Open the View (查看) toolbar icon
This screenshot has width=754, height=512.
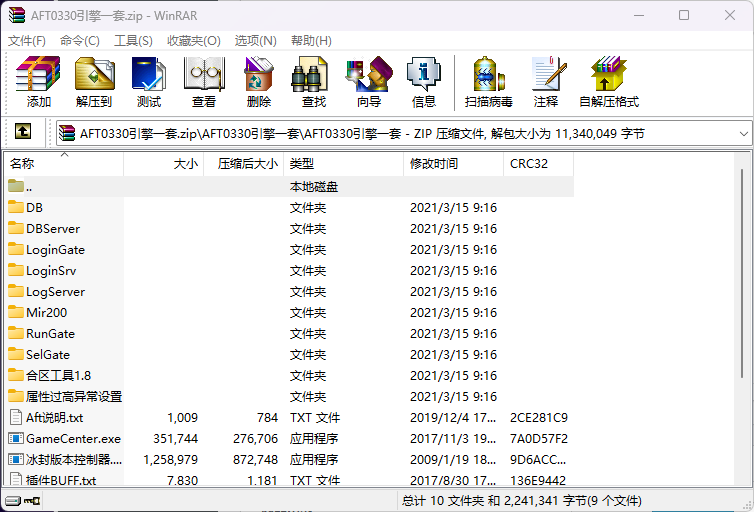click(x=204, y=82)
